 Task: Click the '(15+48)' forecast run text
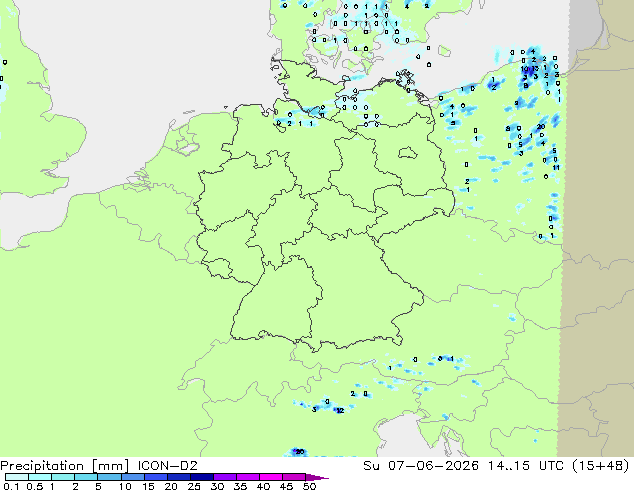[601, 466]
